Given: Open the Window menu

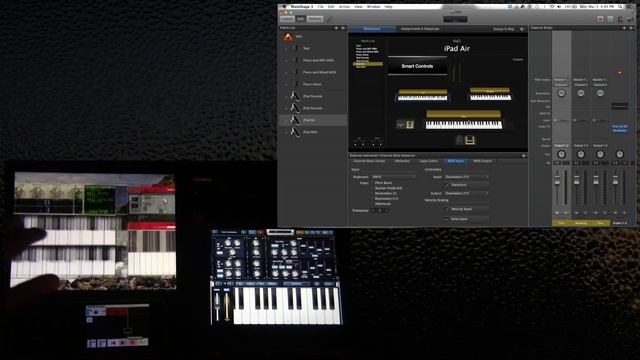Looking at the screenshot, I should pyautogui.click(x=373, y=7).
